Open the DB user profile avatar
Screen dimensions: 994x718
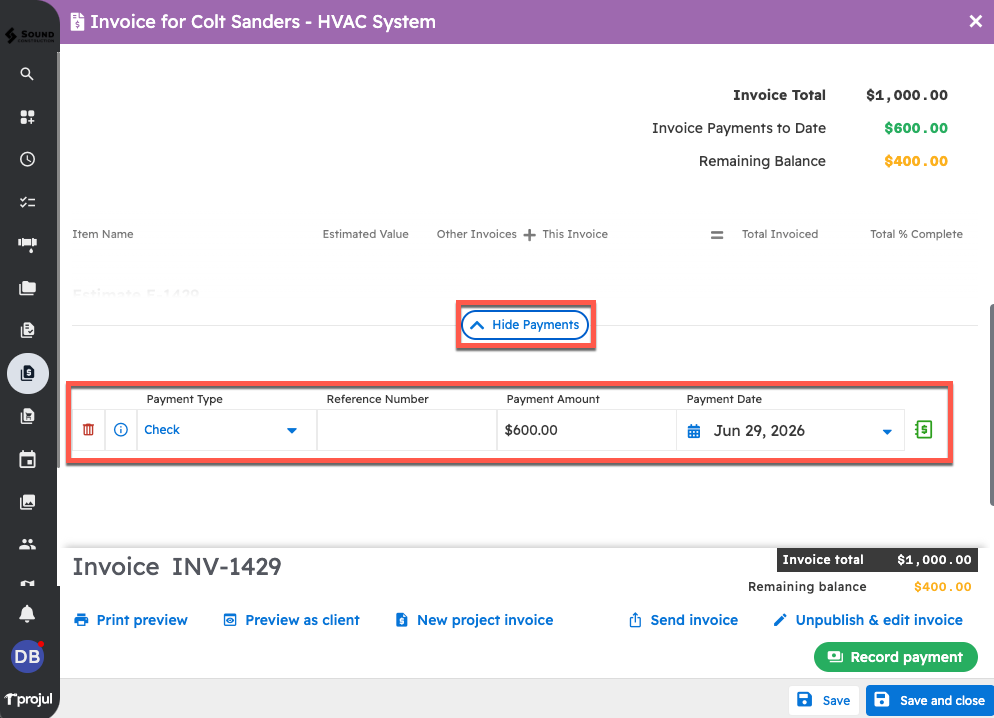[x=27, y=657]
